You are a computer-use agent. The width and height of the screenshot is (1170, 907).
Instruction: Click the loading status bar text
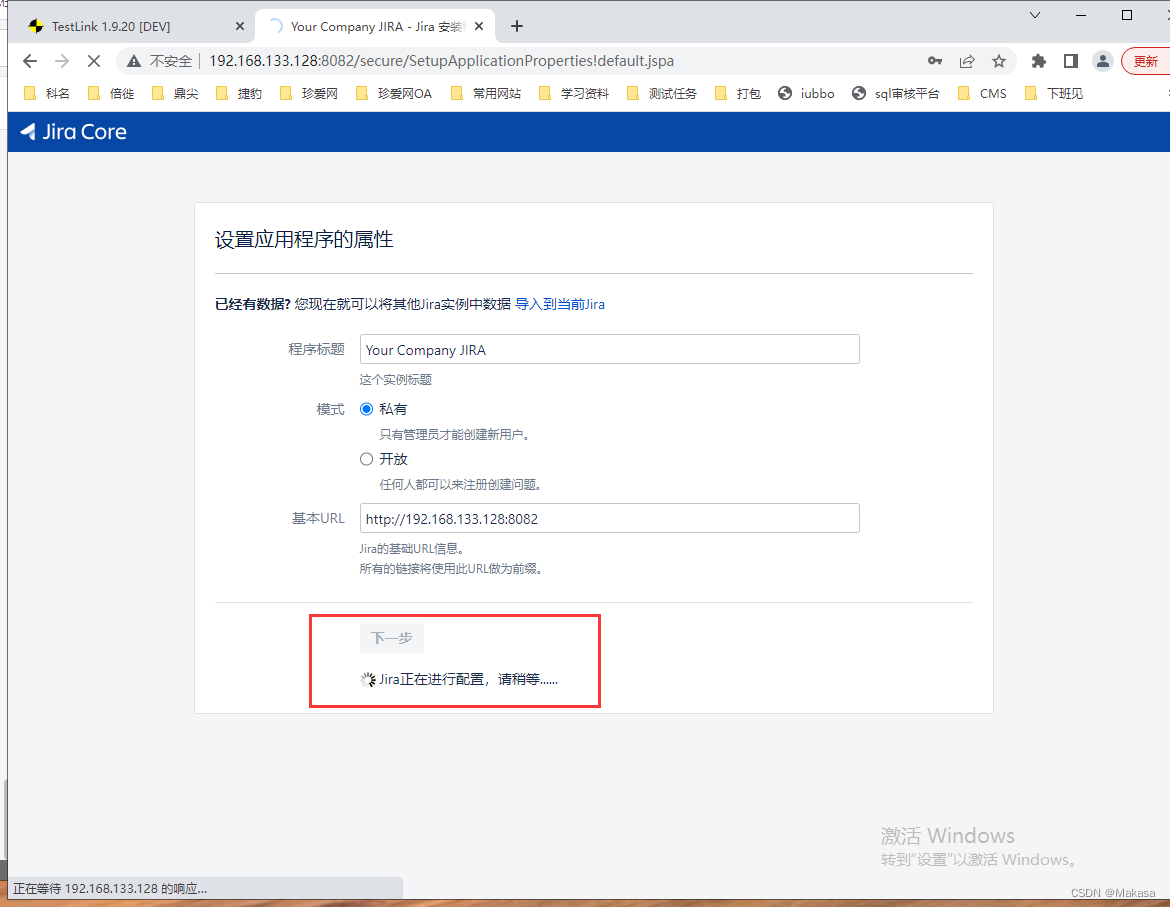click(x=110, y=888)
